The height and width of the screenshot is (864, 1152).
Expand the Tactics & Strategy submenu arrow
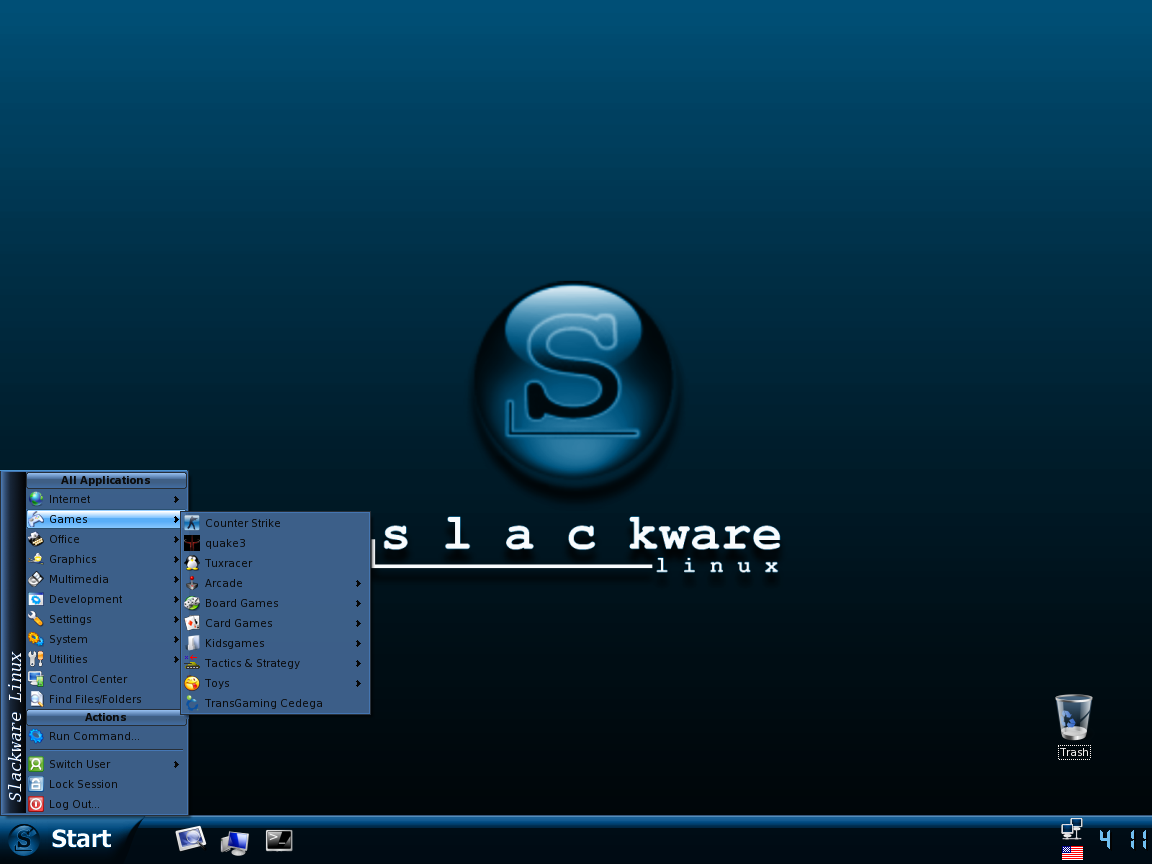pyautogui.click(x=359, y=663)
